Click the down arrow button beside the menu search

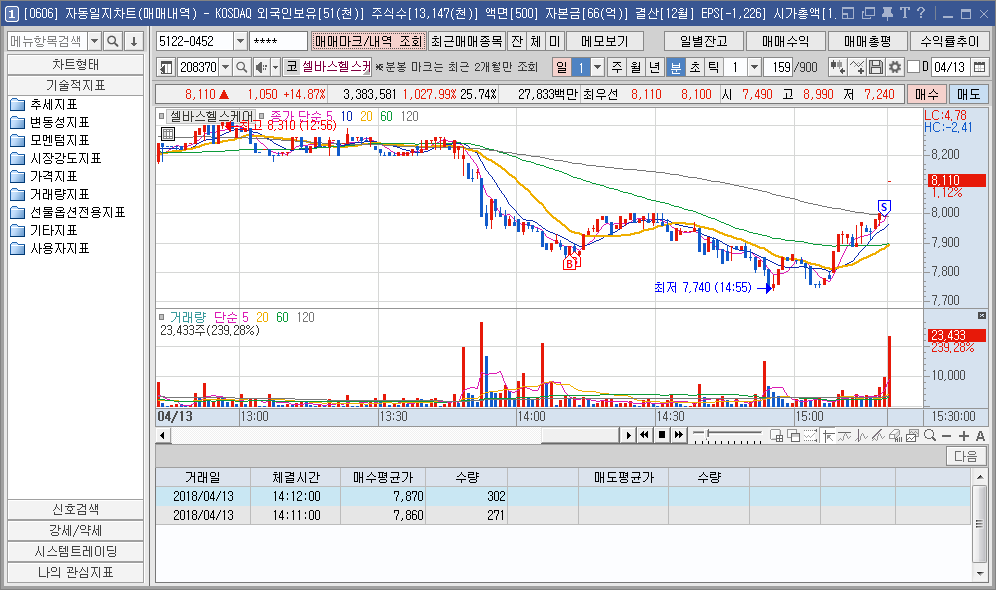(x=134, y=41)
